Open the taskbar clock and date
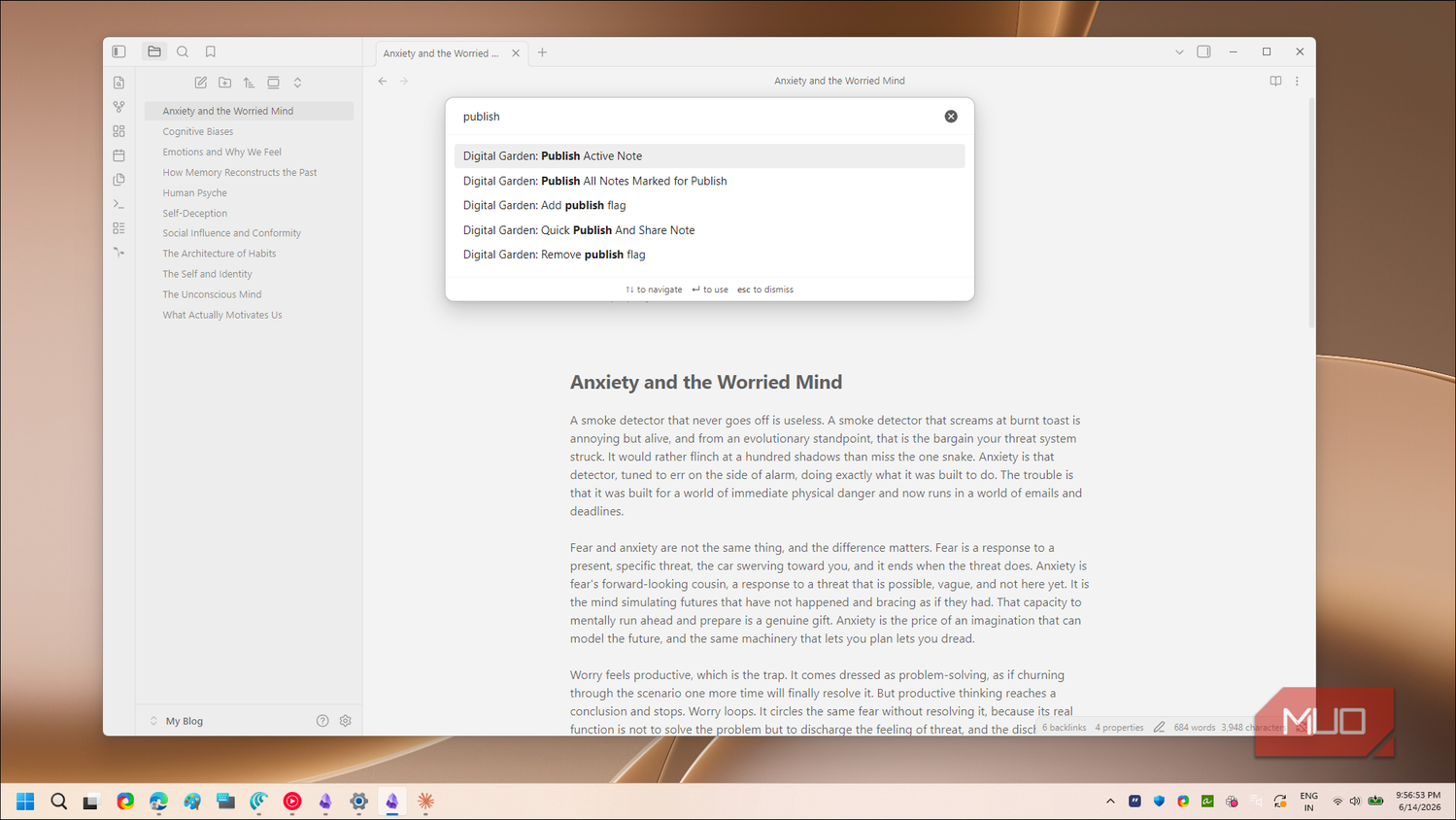Image resolution: width=1456 pixels, height=820 pixels. click(x=1418, y=802)
